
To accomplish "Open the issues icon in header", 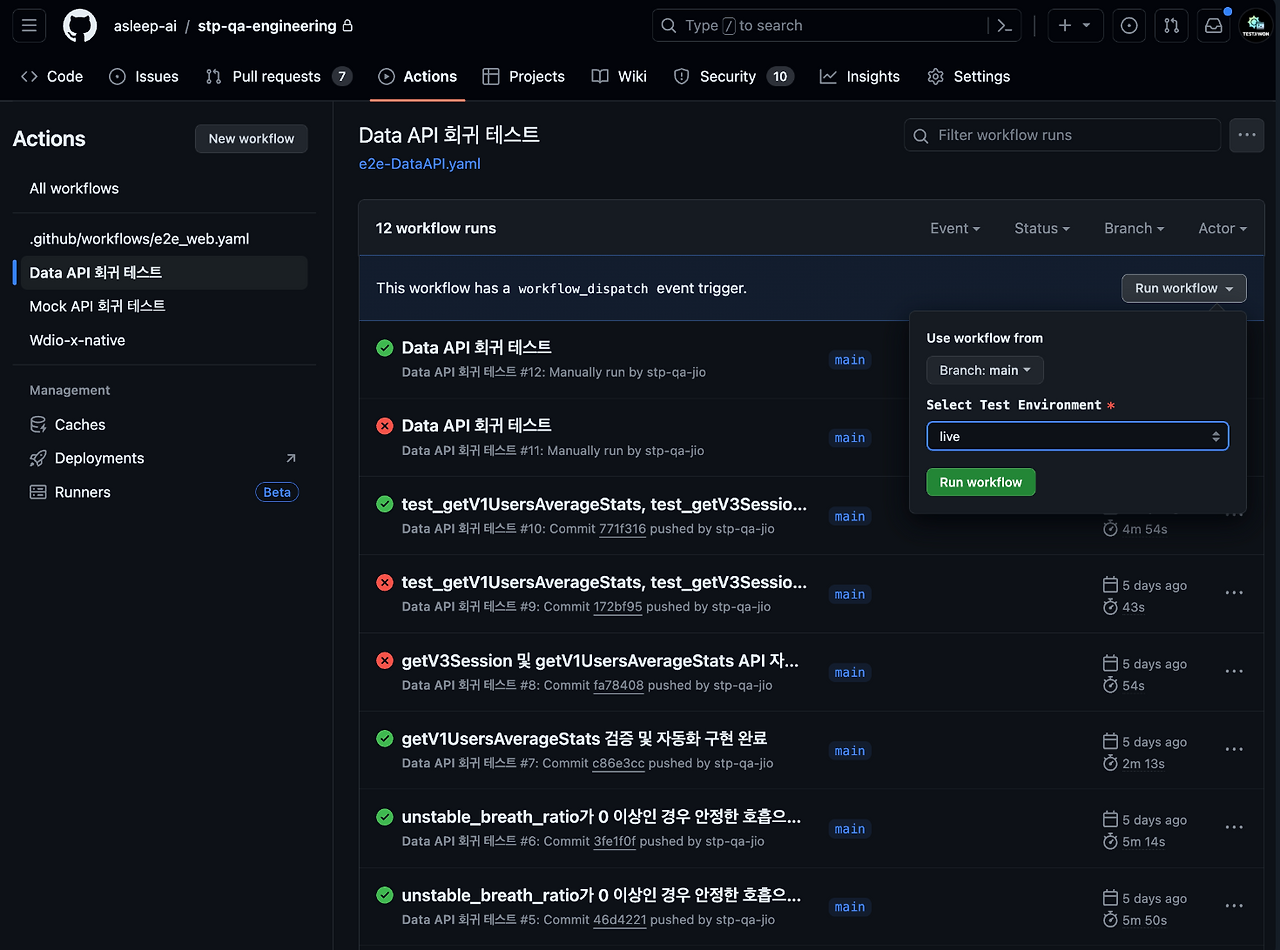I will (1129, 26).
